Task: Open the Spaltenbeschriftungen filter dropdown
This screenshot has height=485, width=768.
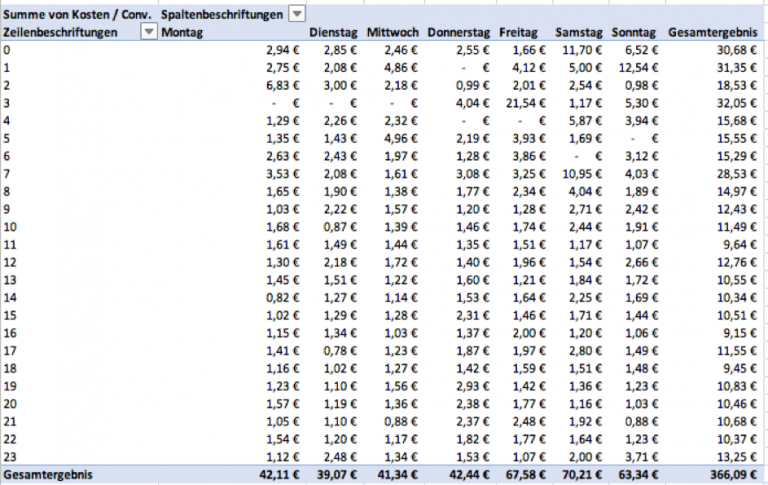Action: 296,14
